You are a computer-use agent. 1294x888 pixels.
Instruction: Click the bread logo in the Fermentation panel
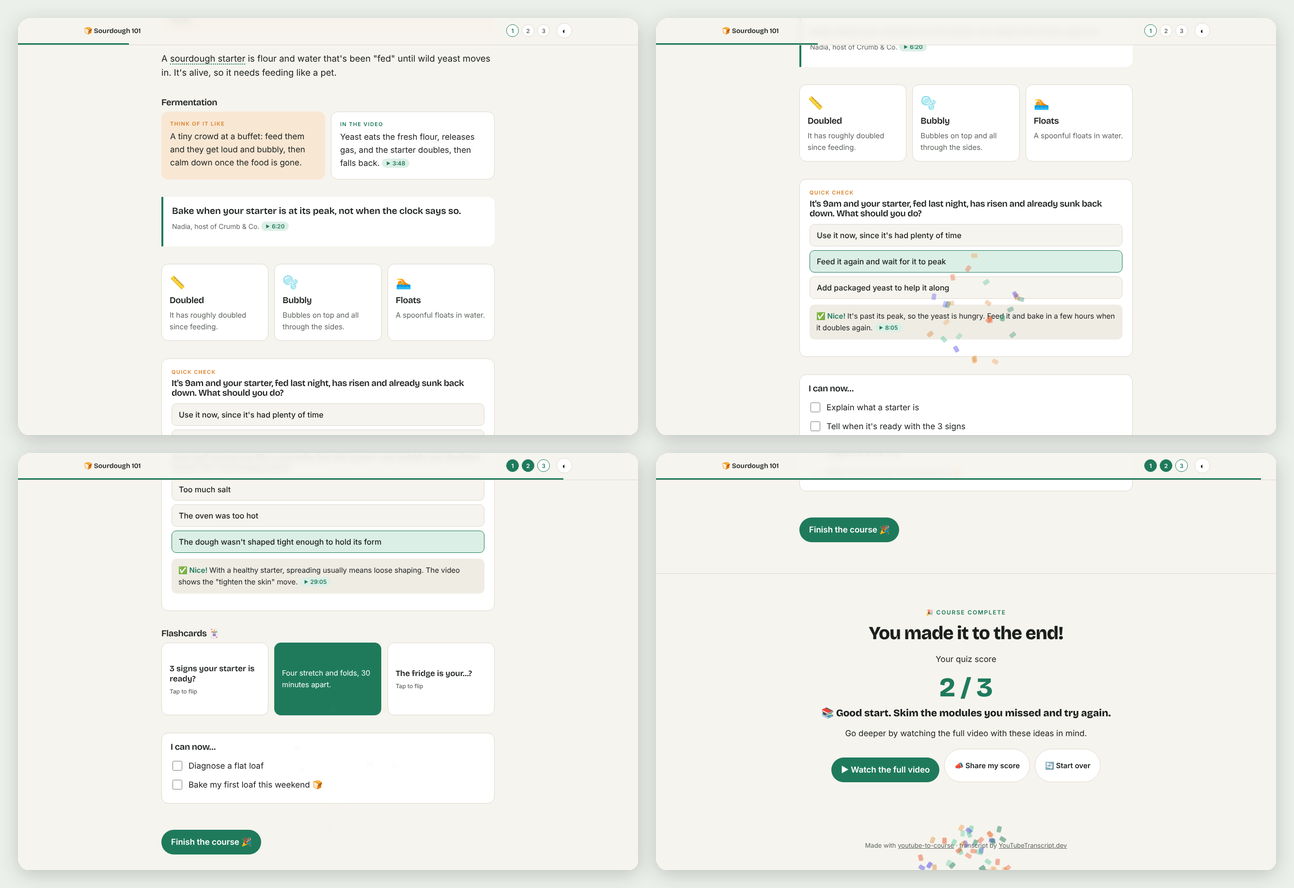[x=88, y=31]
